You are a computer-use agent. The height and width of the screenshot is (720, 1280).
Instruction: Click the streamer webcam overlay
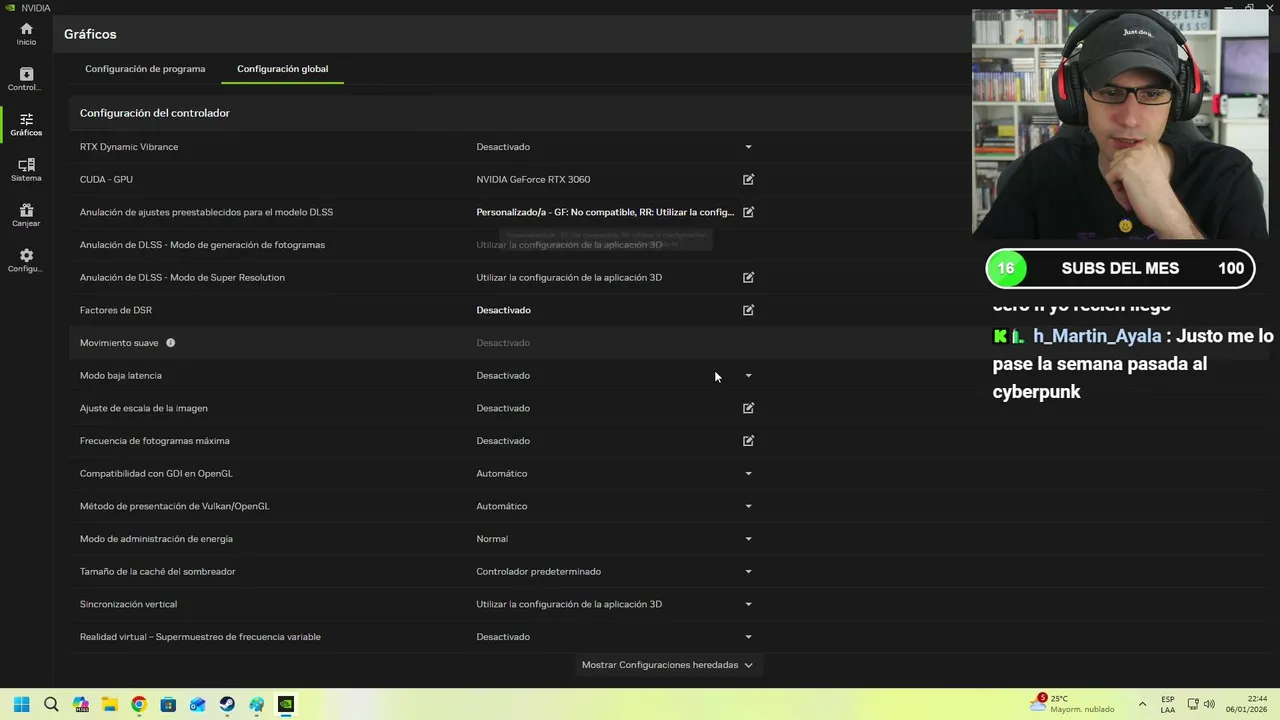coord(1120,124)
